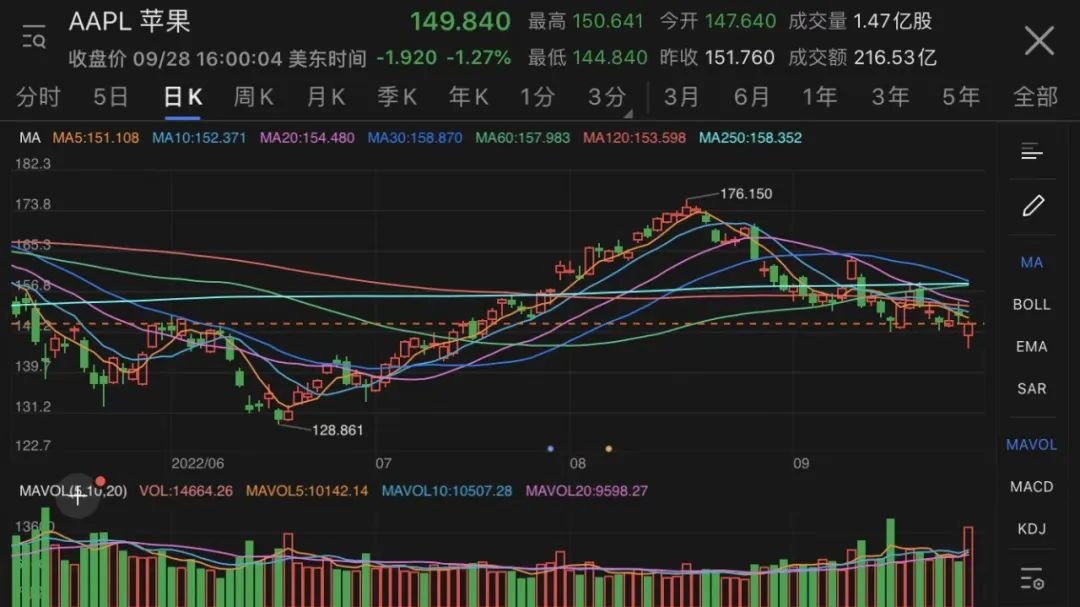Click the MA120:153.598 legend value
The width and height of the screenshot is (1080, 607).
[x=634, y=138]
